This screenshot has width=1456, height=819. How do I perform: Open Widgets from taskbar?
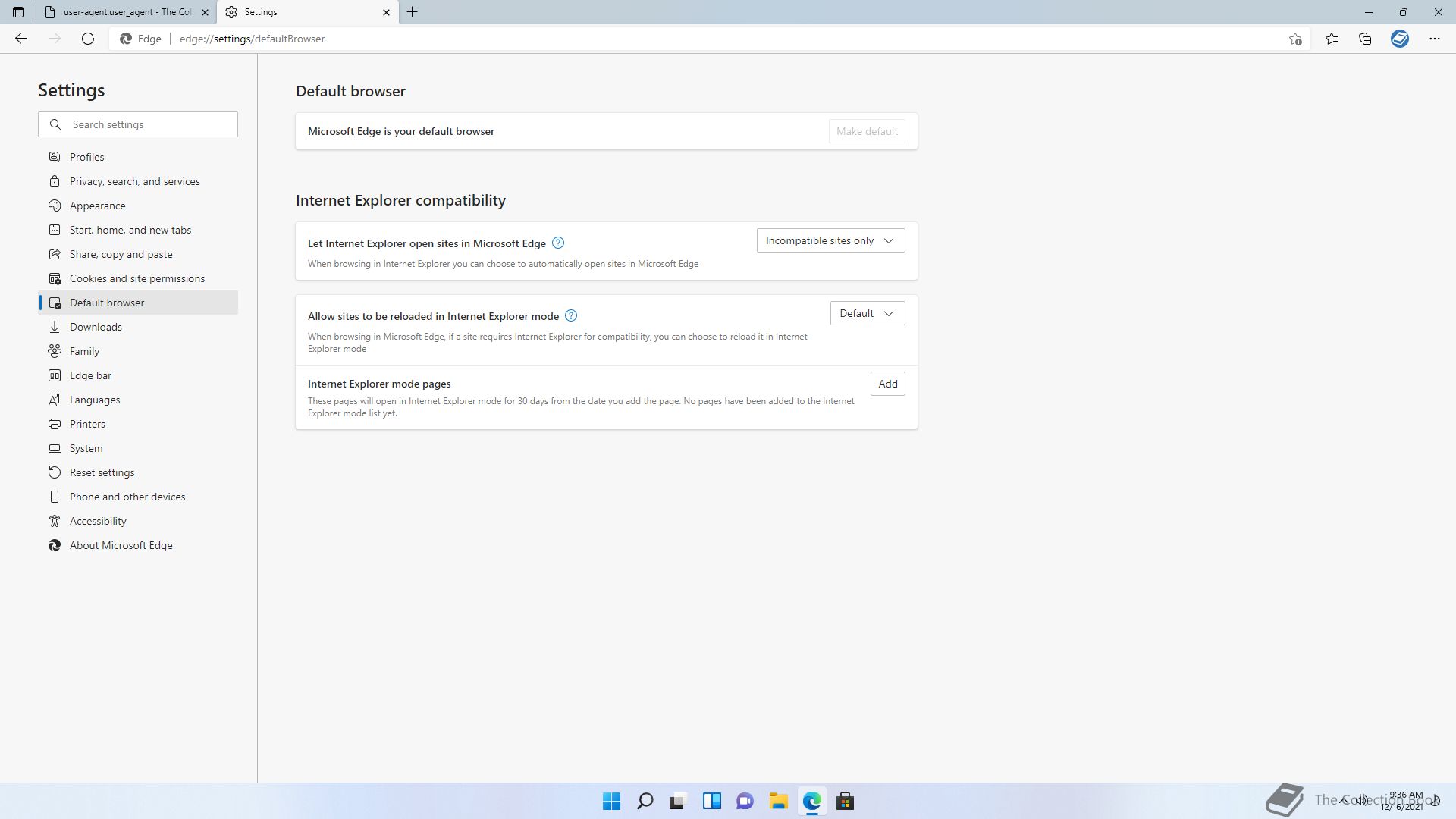point(711,801)
